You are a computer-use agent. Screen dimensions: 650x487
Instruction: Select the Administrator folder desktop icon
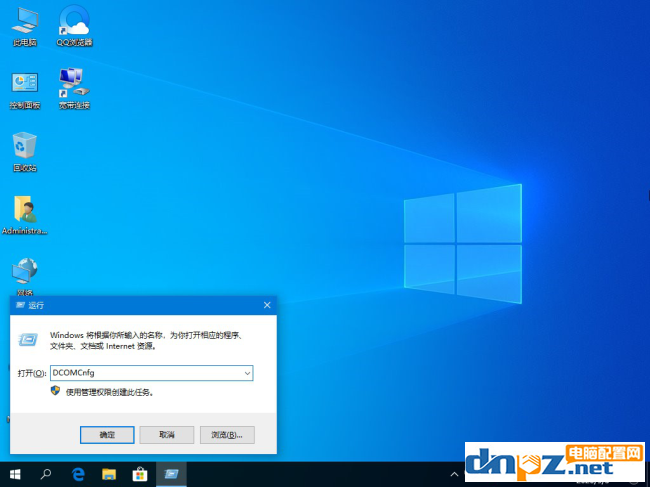(25, 215)
